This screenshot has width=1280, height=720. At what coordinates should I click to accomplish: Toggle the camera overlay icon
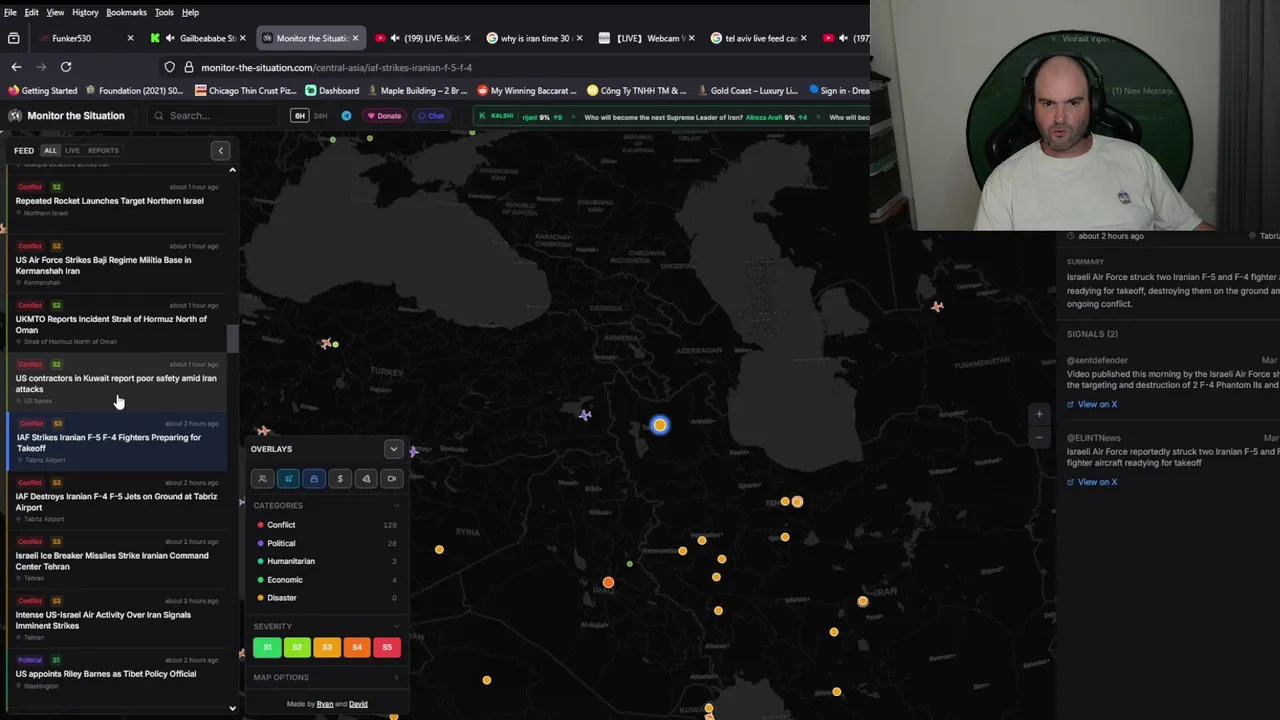392,479
